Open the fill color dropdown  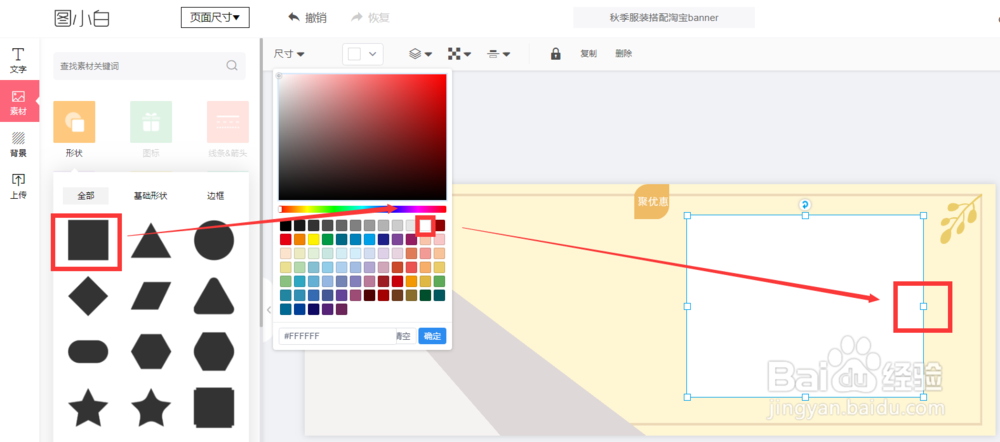point(363,54)
